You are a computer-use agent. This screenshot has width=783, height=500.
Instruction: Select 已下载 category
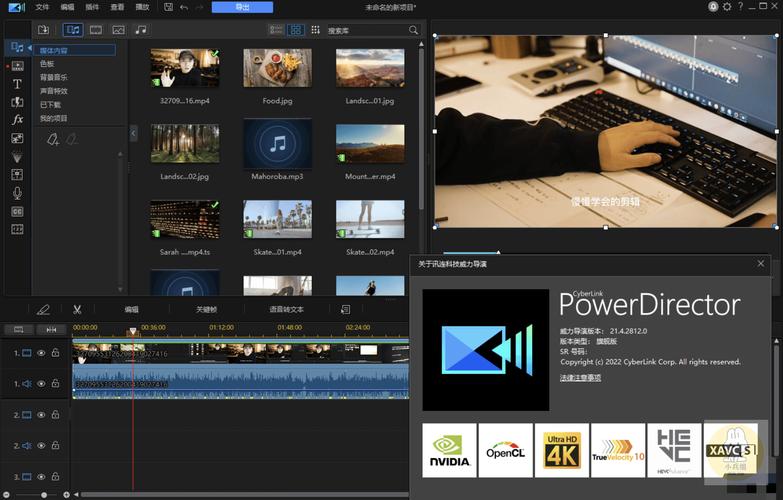[x=50, y=105]
